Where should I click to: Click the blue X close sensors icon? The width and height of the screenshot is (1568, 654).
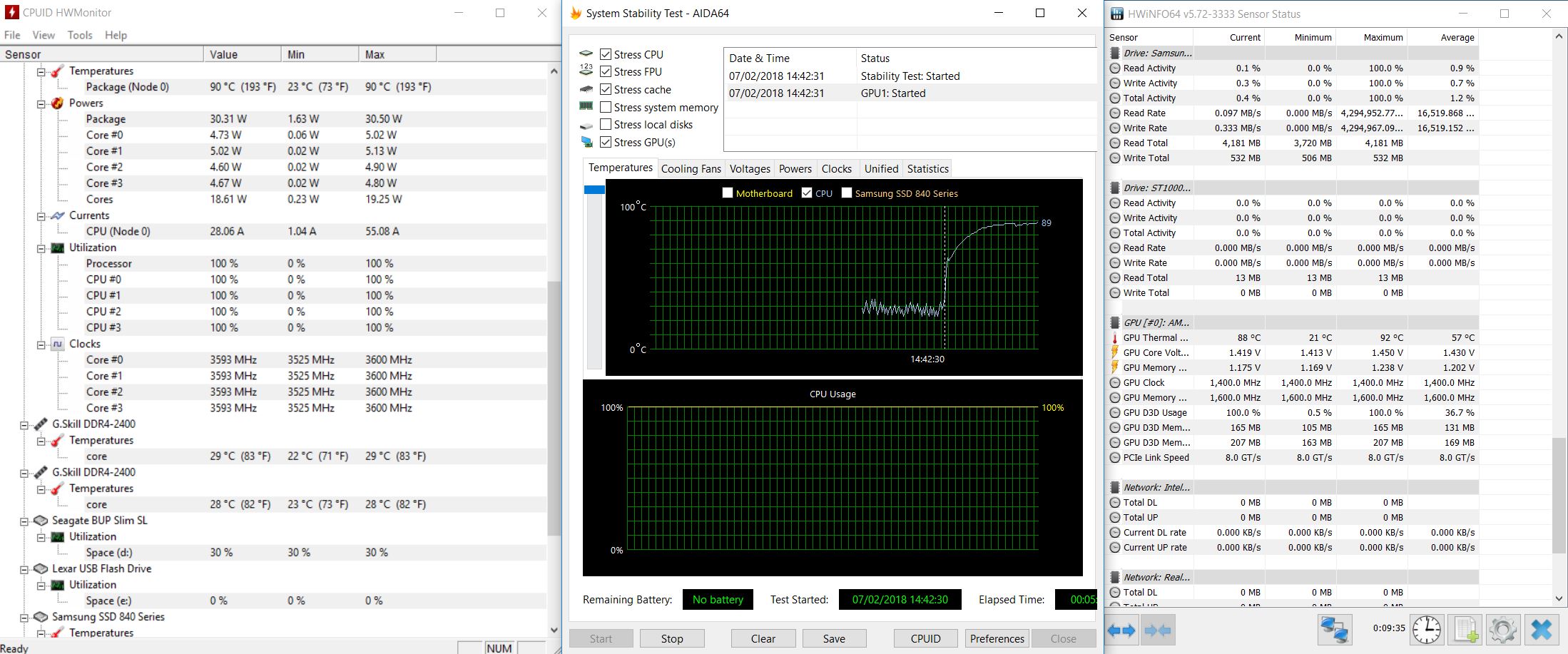click(x=1541, y=630)
